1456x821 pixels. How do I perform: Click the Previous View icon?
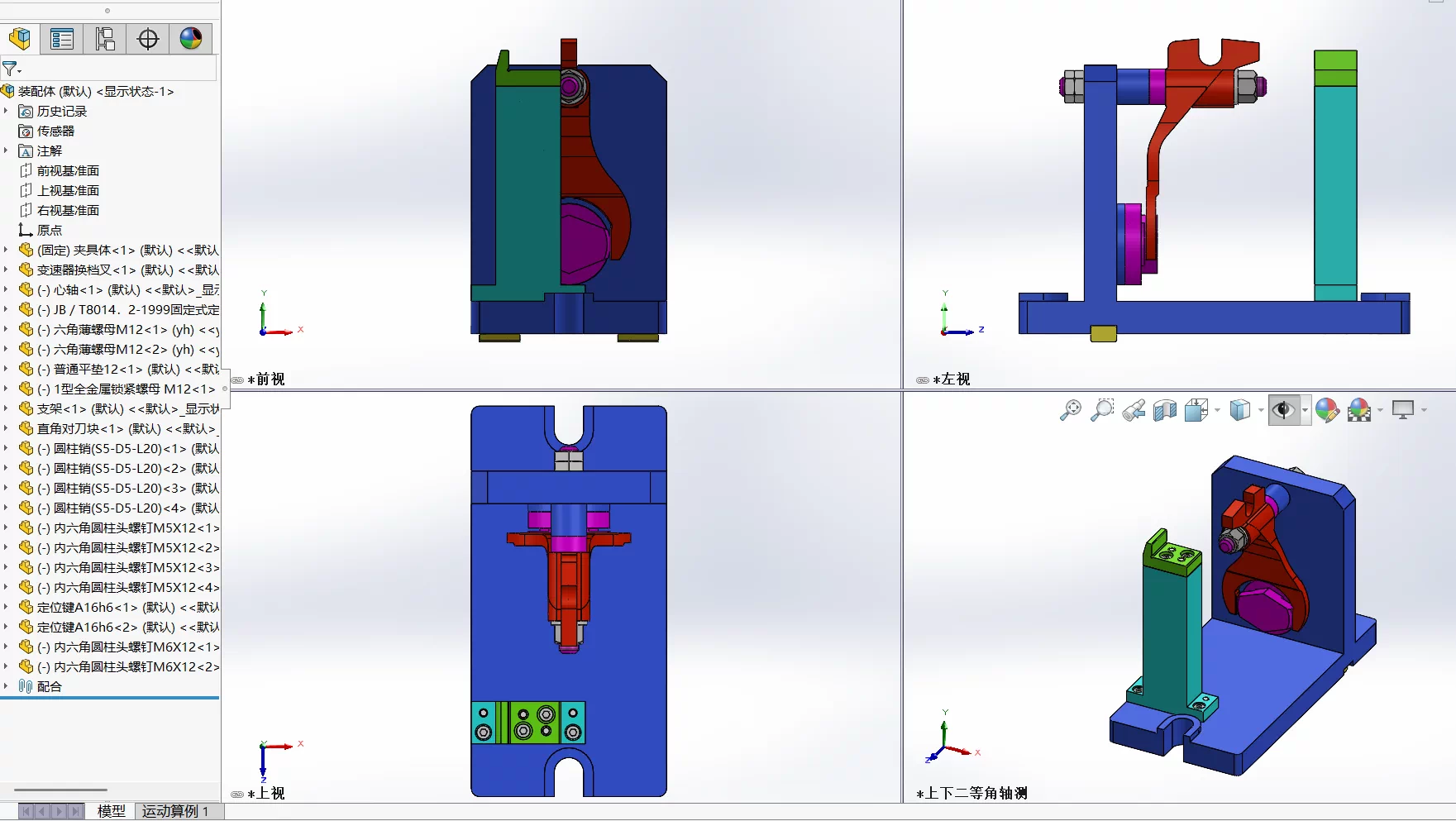[x=1134, y=410]
